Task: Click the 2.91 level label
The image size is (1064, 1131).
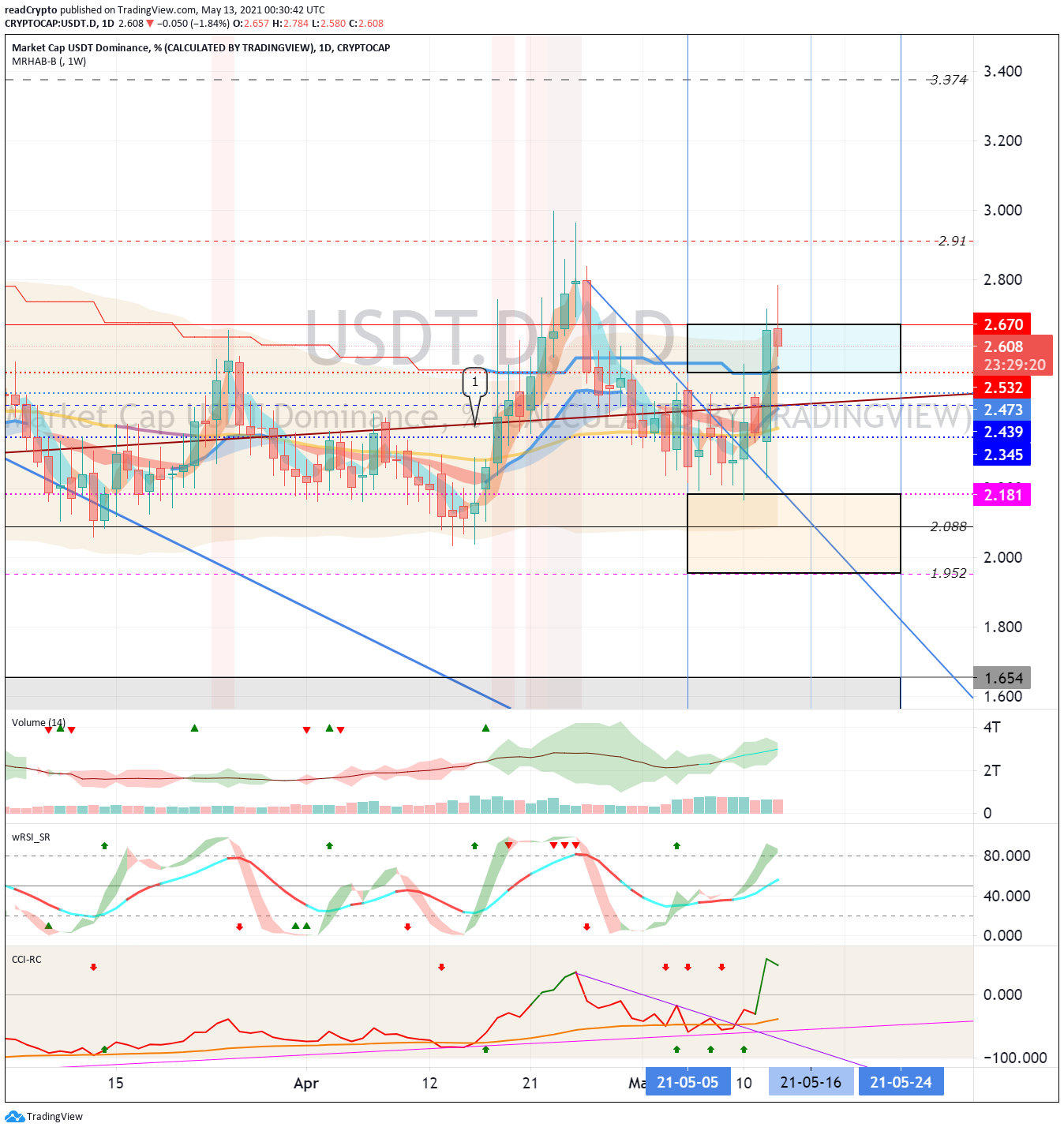Action: click(952, 241)
